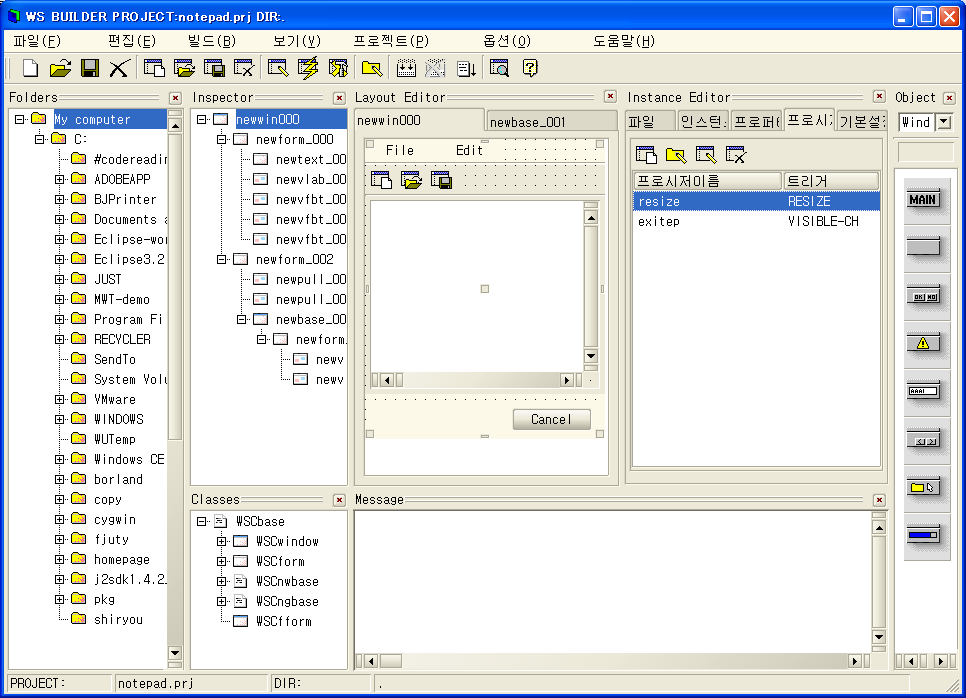Open the 프로젝트(P) project menu

click(391, 41)
